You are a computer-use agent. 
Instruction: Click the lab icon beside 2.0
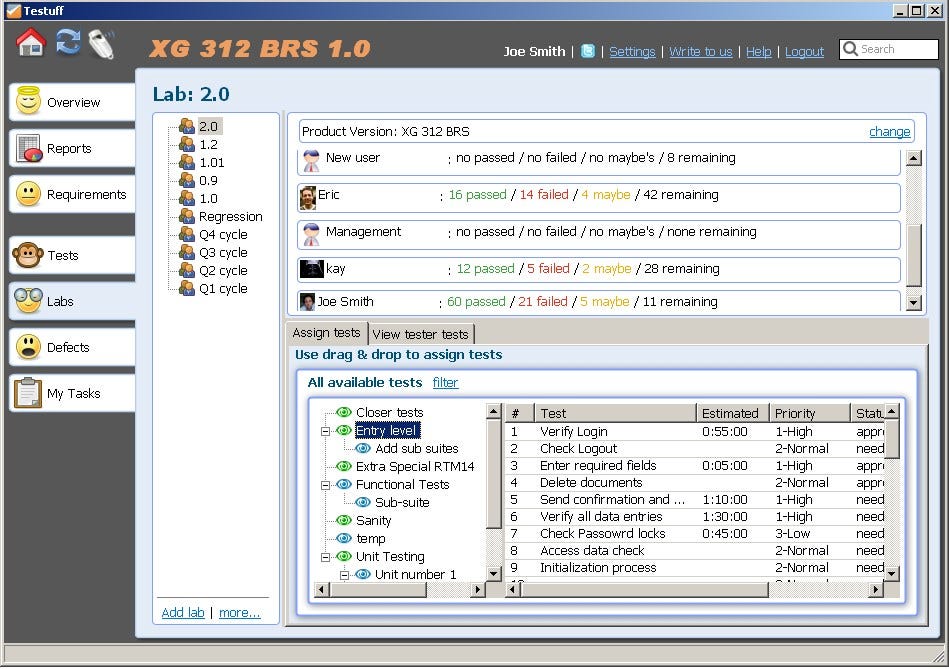pos(187,126)
